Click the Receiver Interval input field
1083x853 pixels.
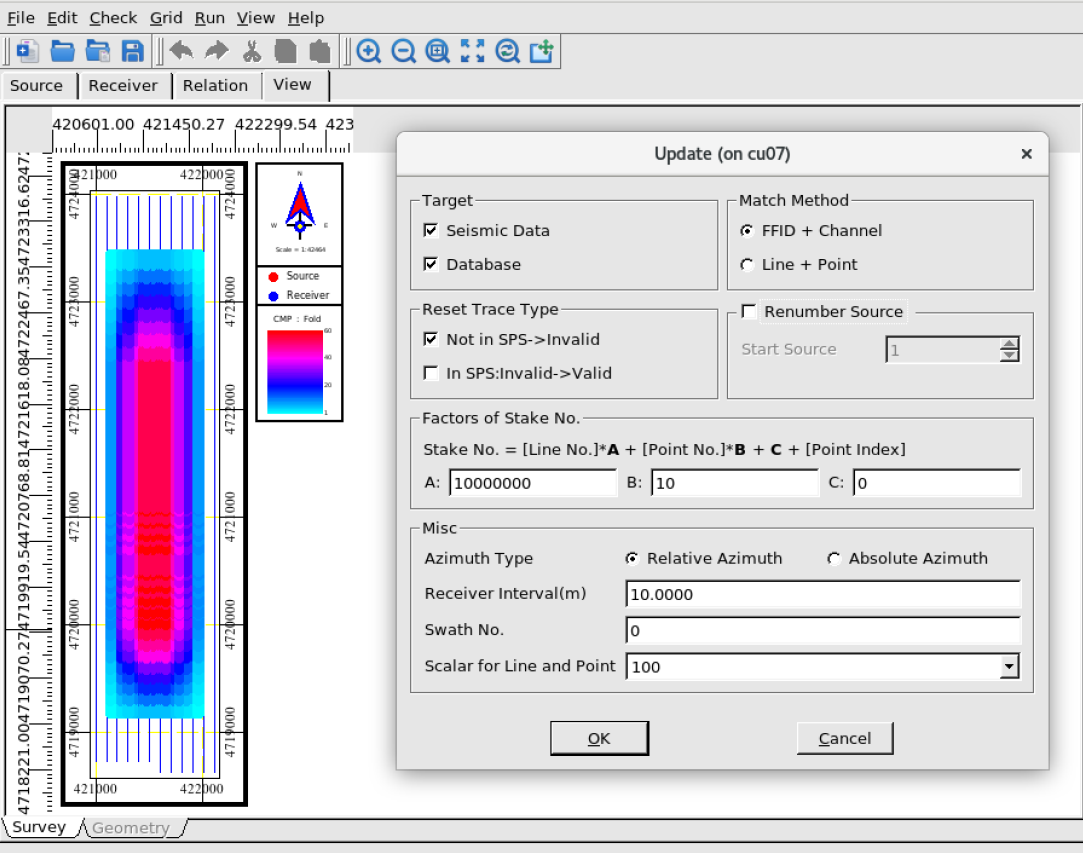click(x=822, y=595)
